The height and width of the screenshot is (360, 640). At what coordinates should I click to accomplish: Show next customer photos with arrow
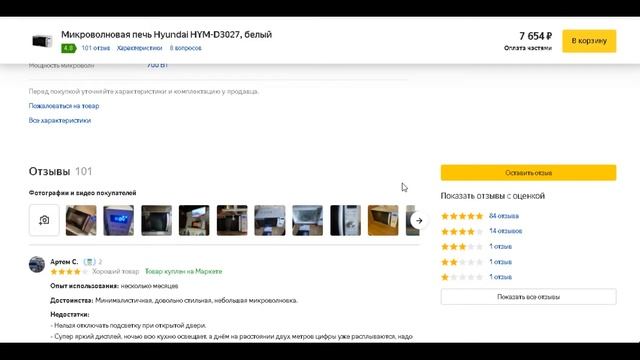tap(419, 220)
